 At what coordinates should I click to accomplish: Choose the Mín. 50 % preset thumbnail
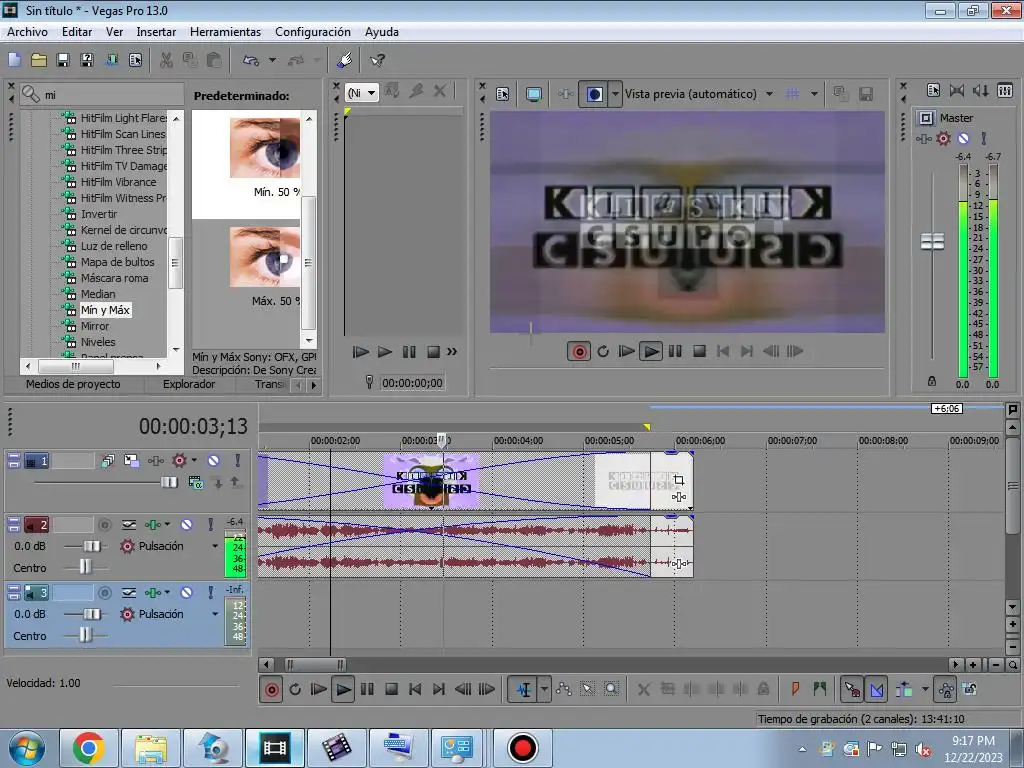[264, 148]
